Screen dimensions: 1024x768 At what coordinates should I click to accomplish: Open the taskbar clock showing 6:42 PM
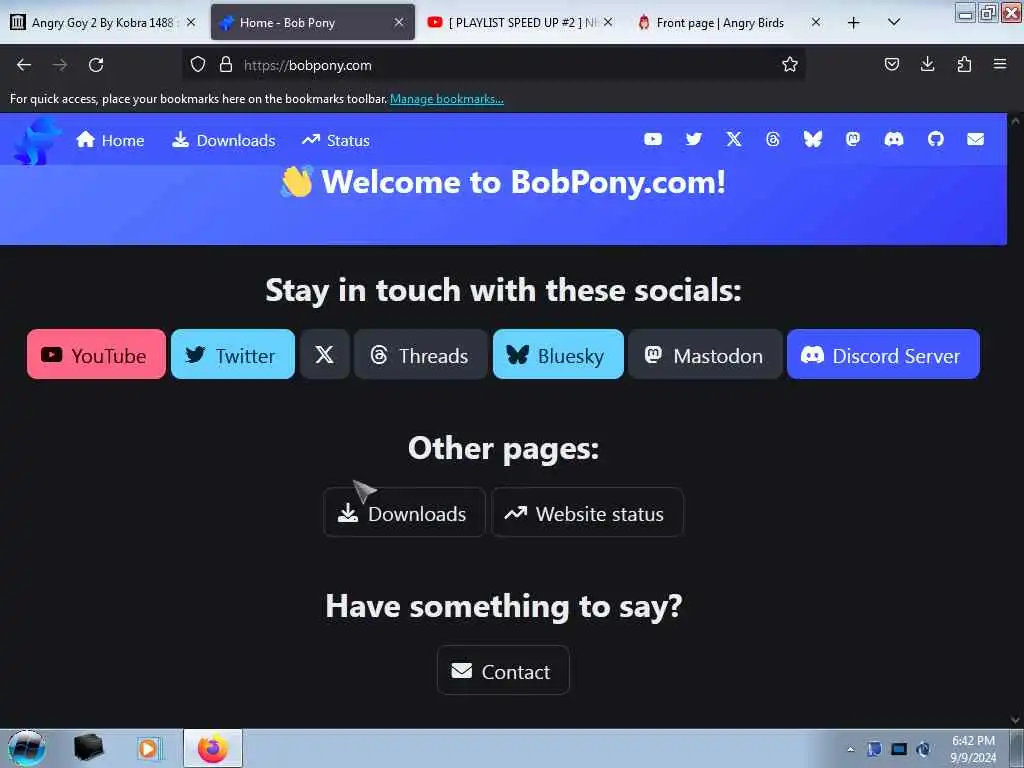pos(972,748)
